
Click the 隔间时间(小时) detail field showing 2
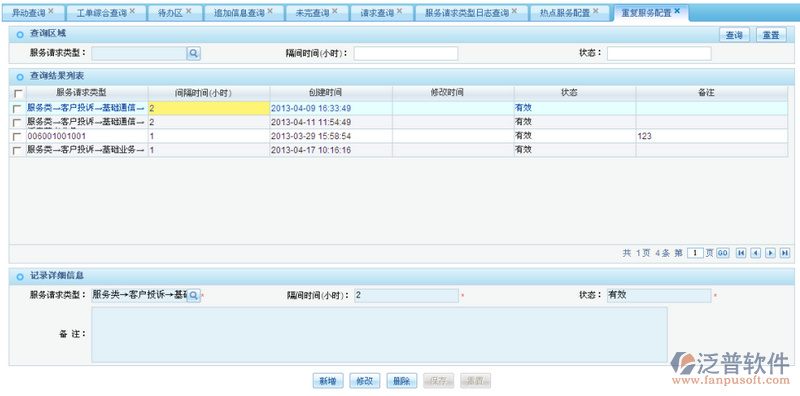coord(406,296)
